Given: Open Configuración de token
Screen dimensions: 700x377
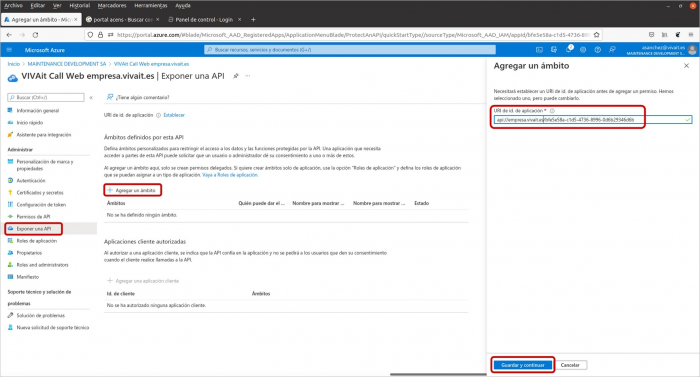Looking at the screenshot, I should [x=41, y=205].
